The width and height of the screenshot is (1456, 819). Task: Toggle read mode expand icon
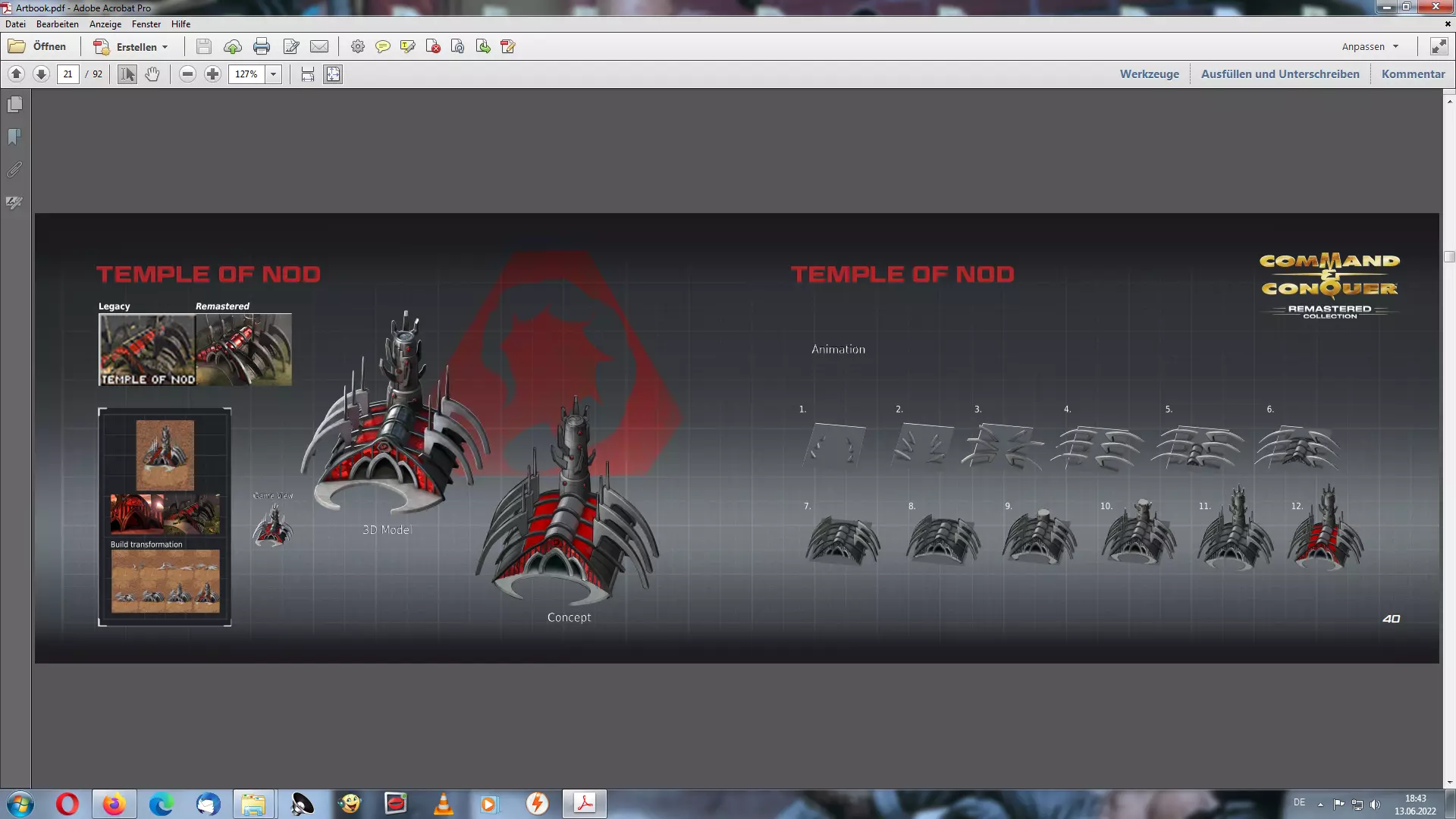coord(1439,47)
